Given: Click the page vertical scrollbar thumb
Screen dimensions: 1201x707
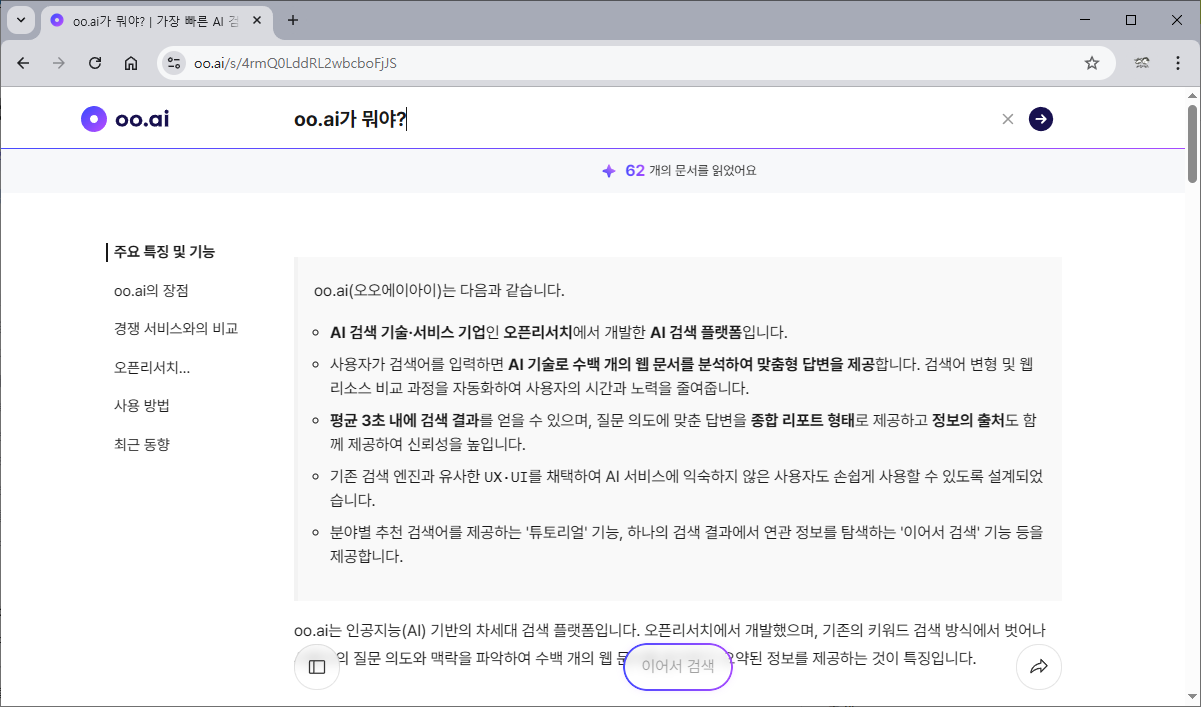Looking at the screenshot, I should pos(1192,143).
